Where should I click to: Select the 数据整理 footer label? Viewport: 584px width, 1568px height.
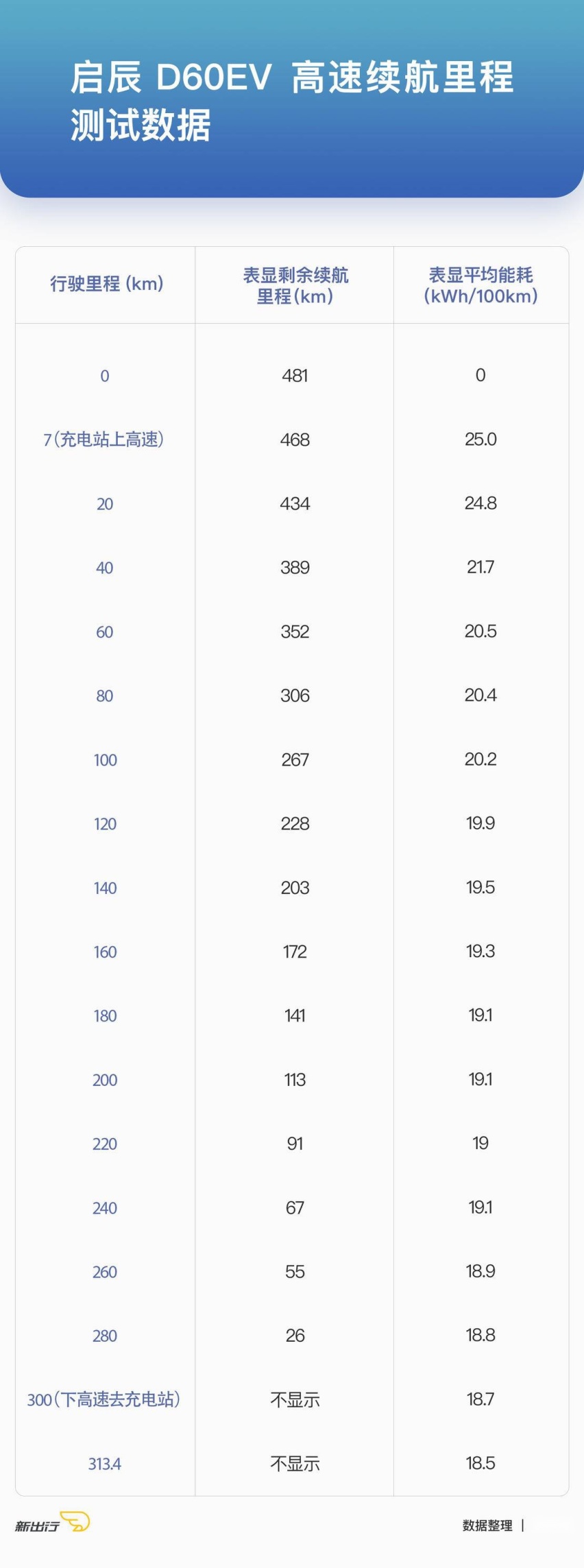pos(487,1525)
